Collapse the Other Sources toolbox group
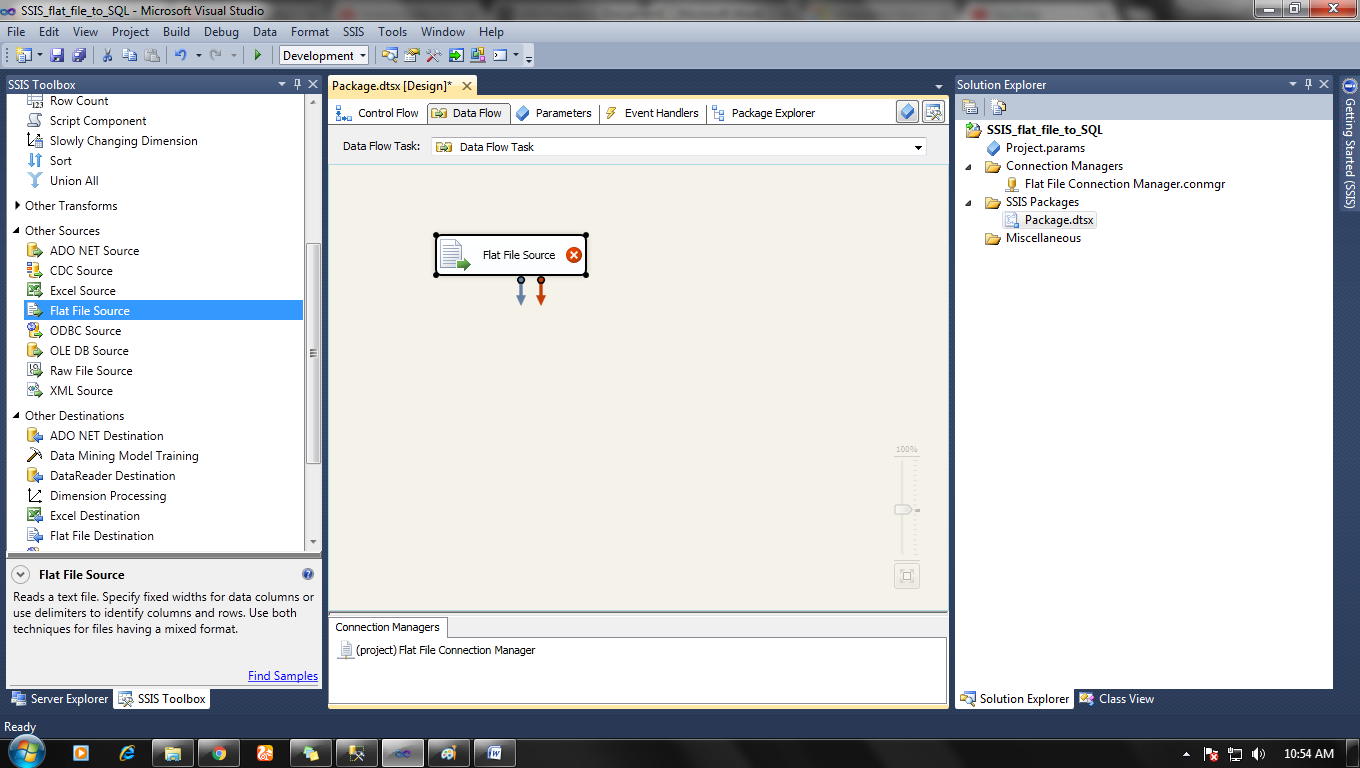 [17, 231]
